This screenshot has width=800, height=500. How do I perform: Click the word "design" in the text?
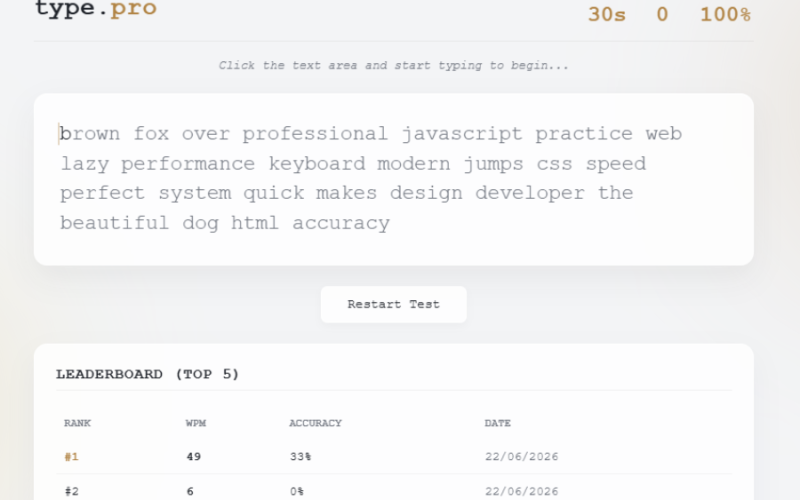pyautogui.click(x=426, y=193)
